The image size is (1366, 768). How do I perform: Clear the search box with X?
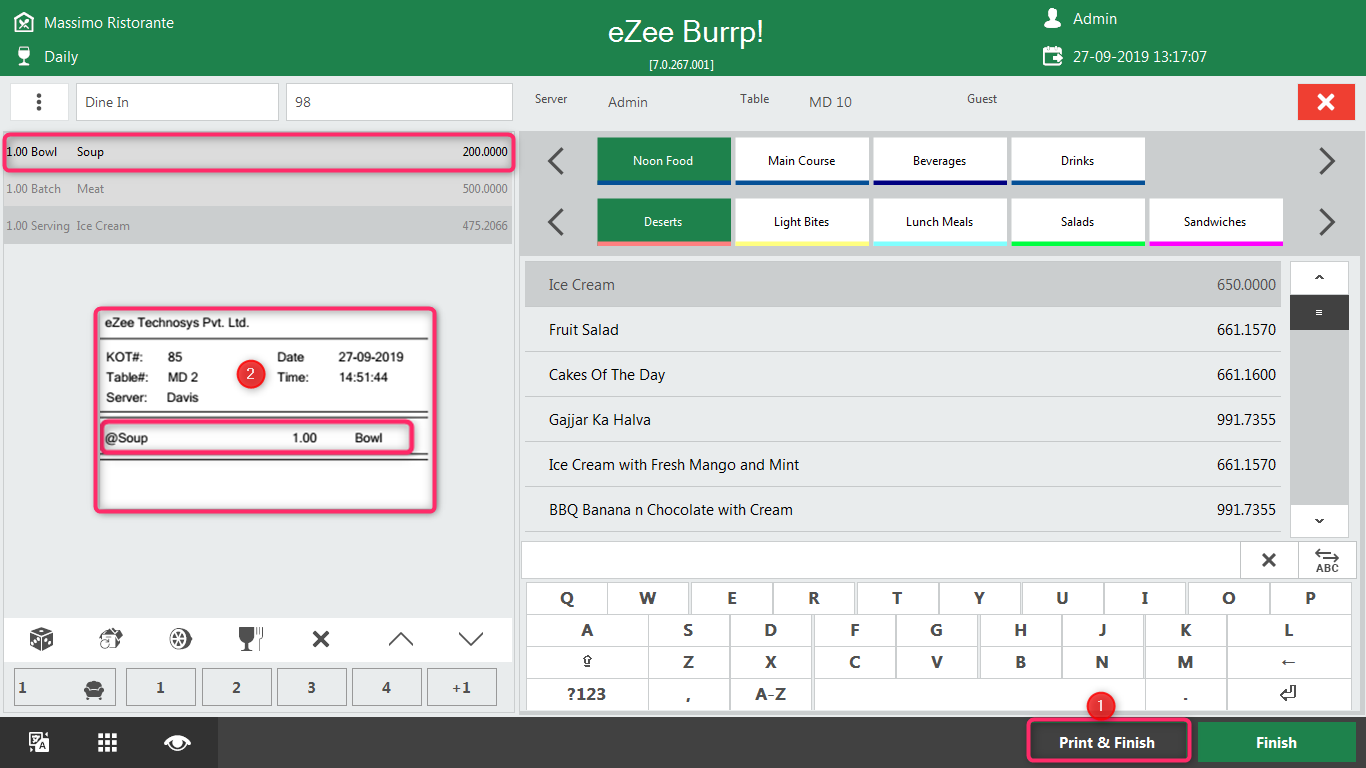(1269, 560)
